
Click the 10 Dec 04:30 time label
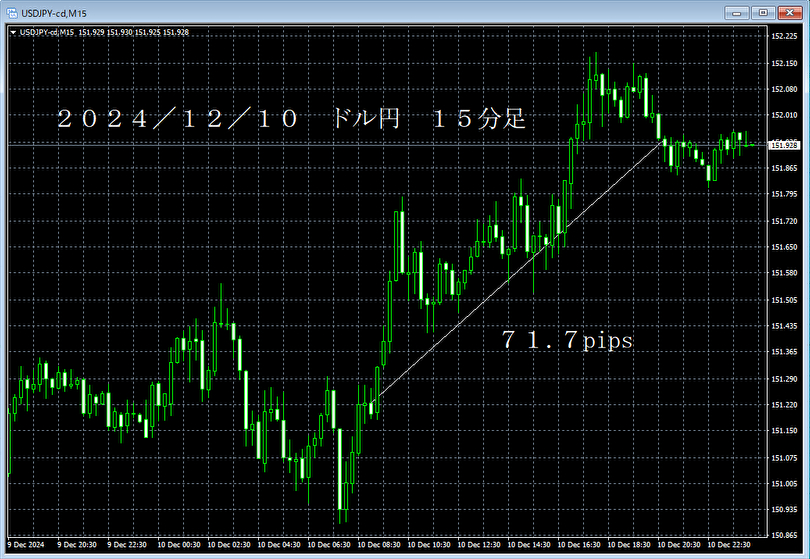point(279,545)
